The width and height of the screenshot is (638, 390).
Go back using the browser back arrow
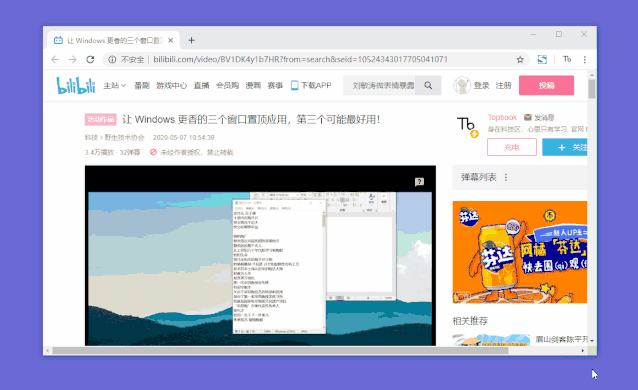[x=55, y=59]
